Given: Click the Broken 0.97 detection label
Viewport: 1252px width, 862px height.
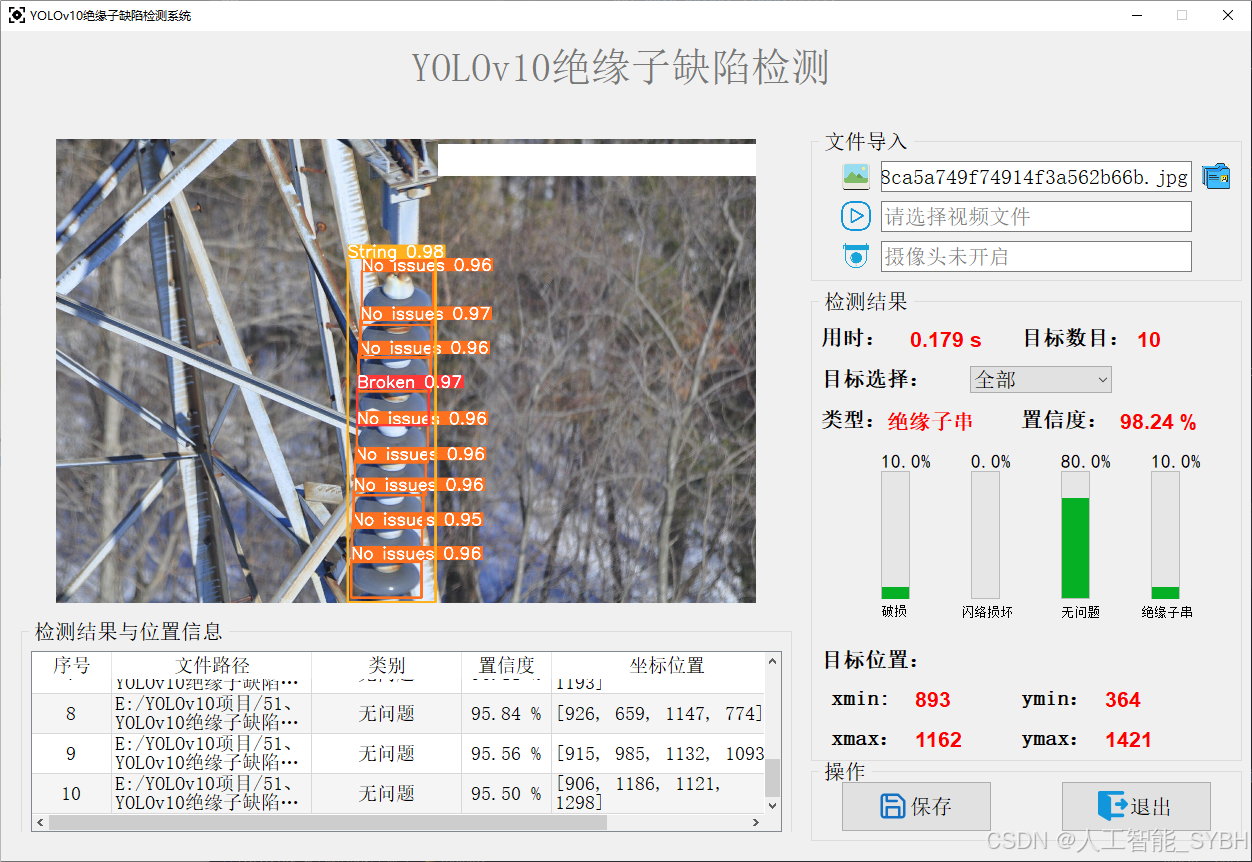Looking at the screenshot, I should coord(409,382).
